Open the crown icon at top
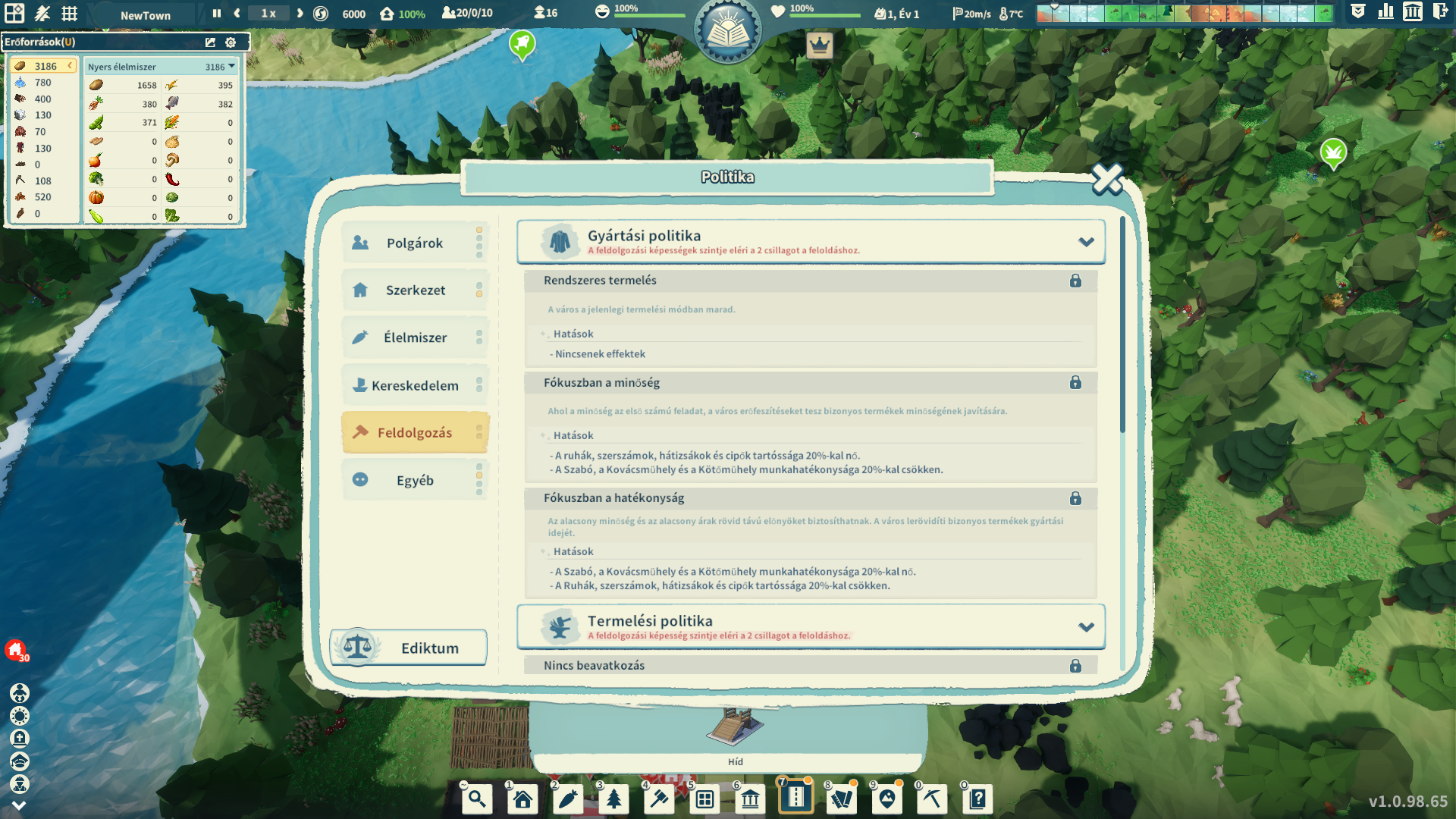The image size is (1456, 819). pyautogui.click(x=819, y=45)
